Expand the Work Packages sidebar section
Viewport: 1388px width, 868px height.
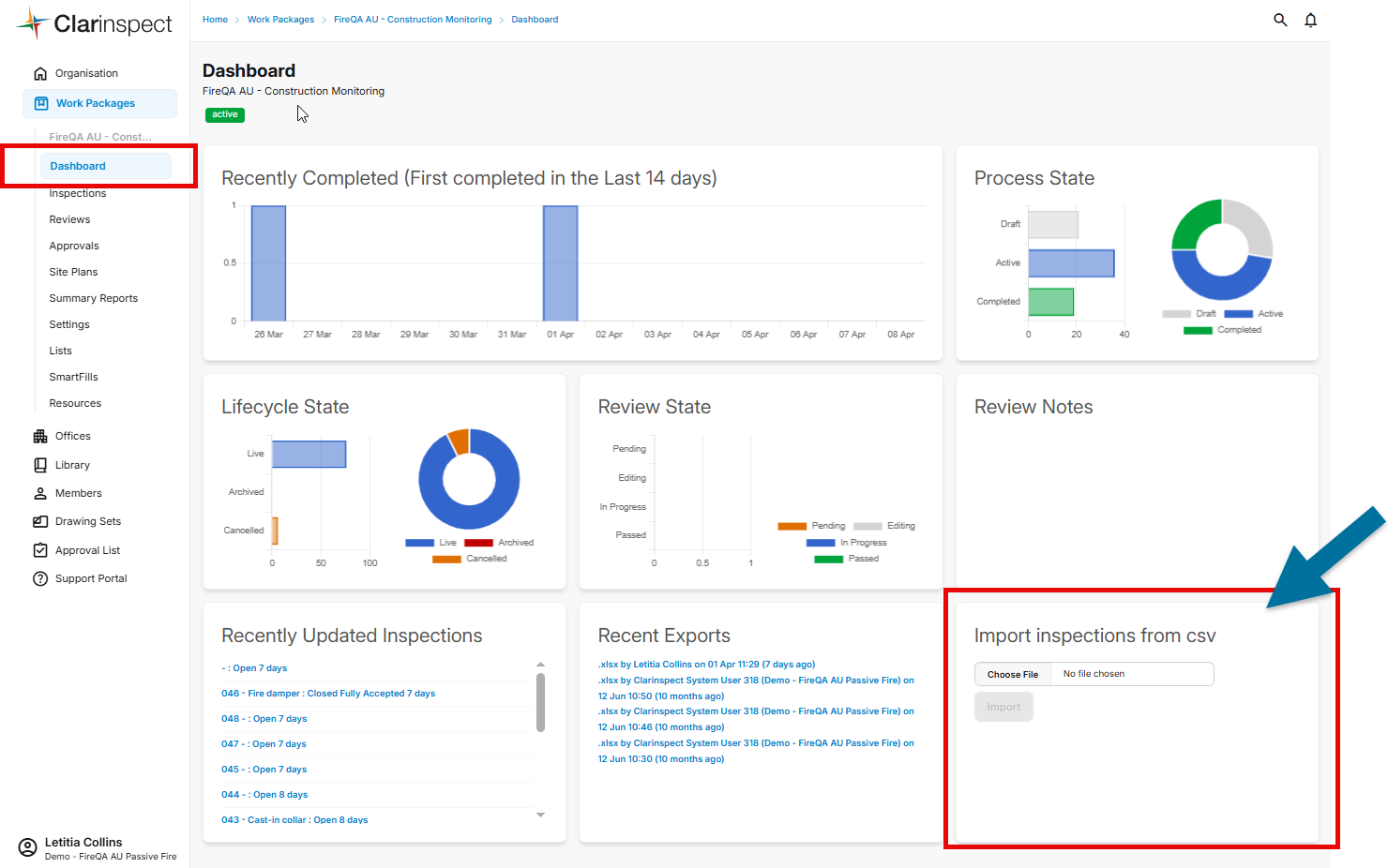[x=96, y=103]
